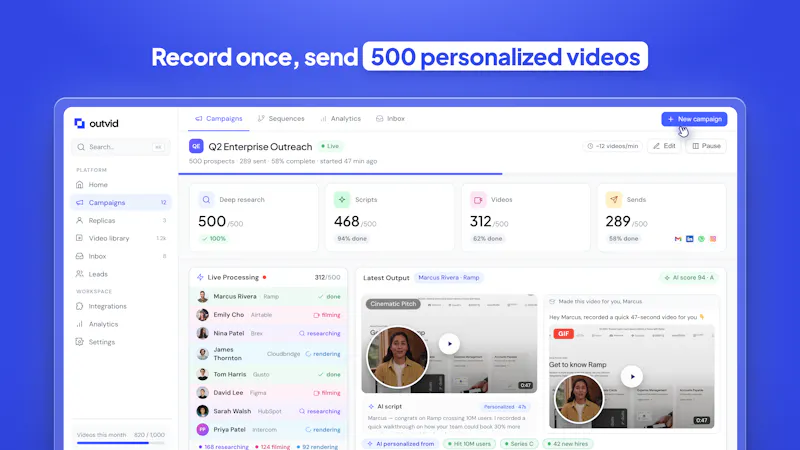Select the Sarah Walsh row
The image size is (800, 450).
pos(268,411)
